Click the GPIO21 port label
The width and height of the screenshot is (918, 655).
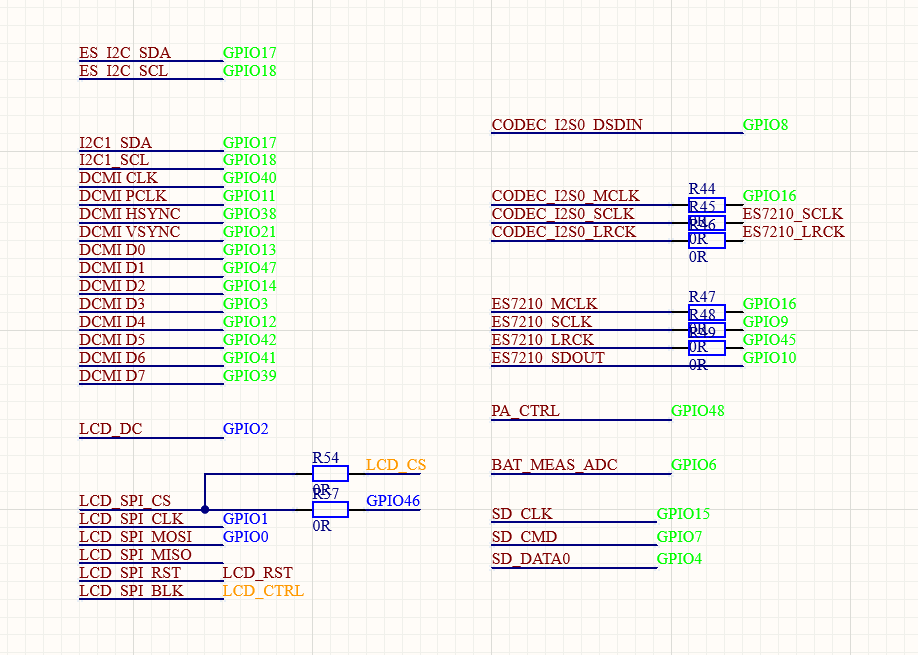[x=249, y=232]
